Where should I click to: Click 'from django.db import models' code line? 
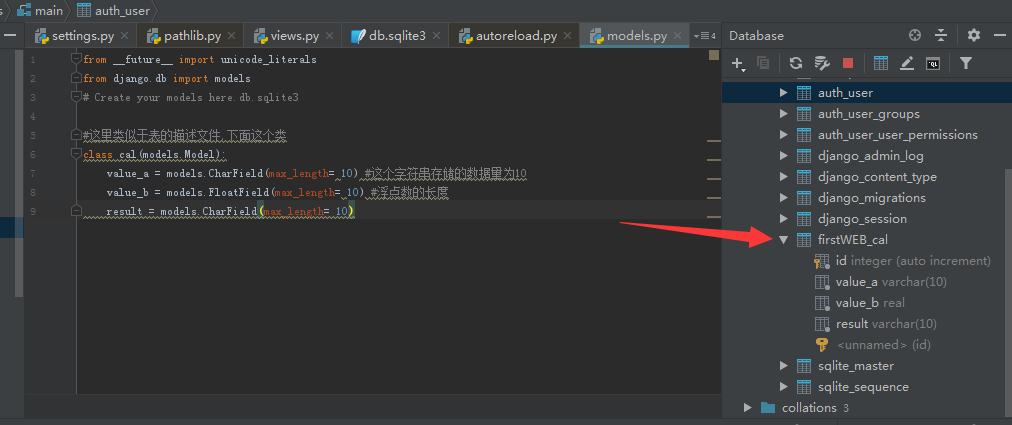(167, 78)
